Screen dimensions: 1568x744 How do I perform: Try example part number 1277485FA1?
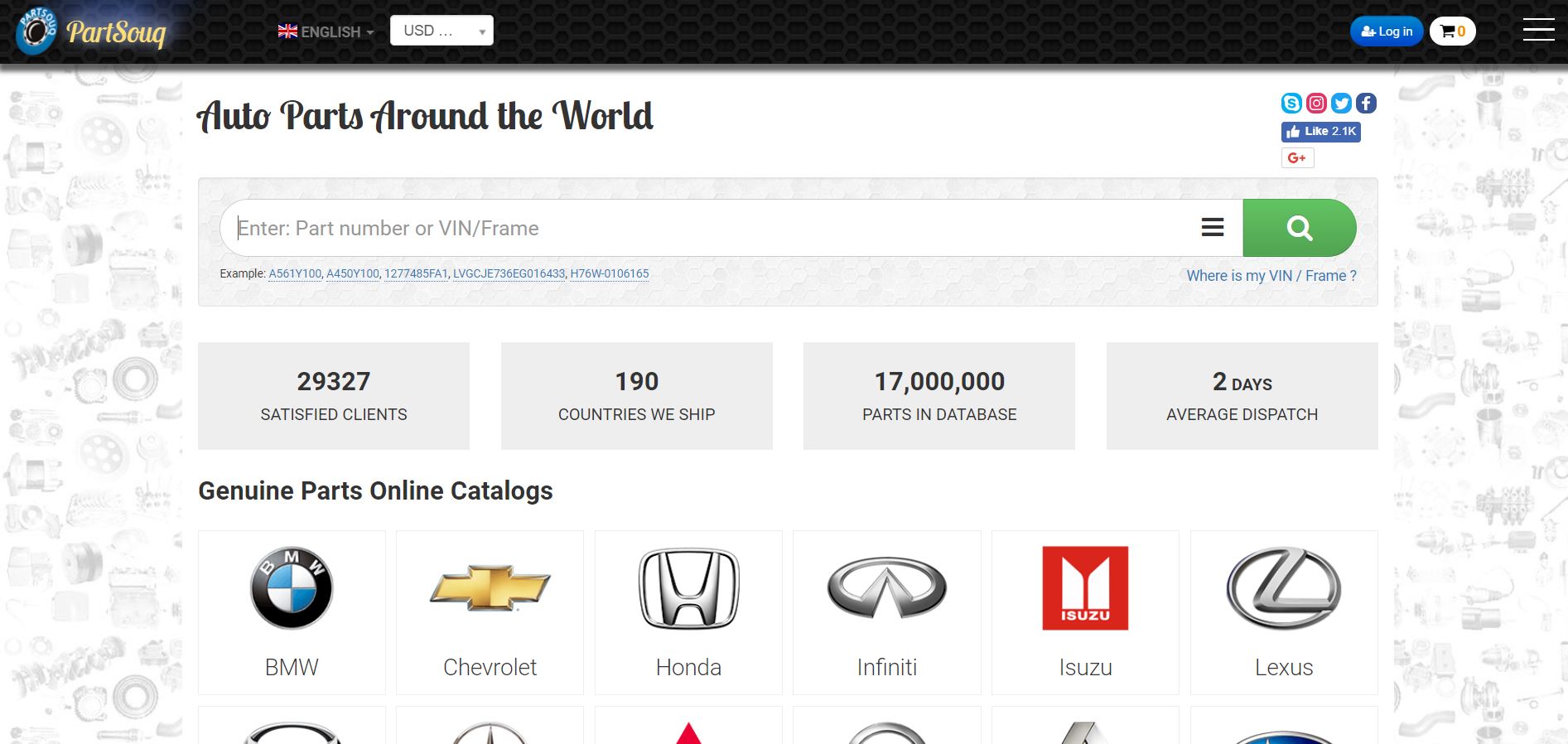416,274
